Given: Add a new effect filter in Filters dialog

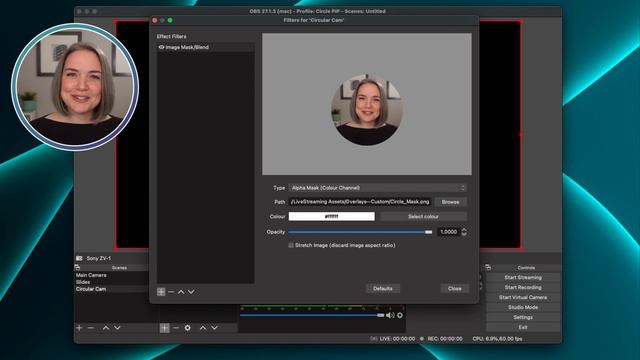Looking at the screenshot, I should (161, 292).
